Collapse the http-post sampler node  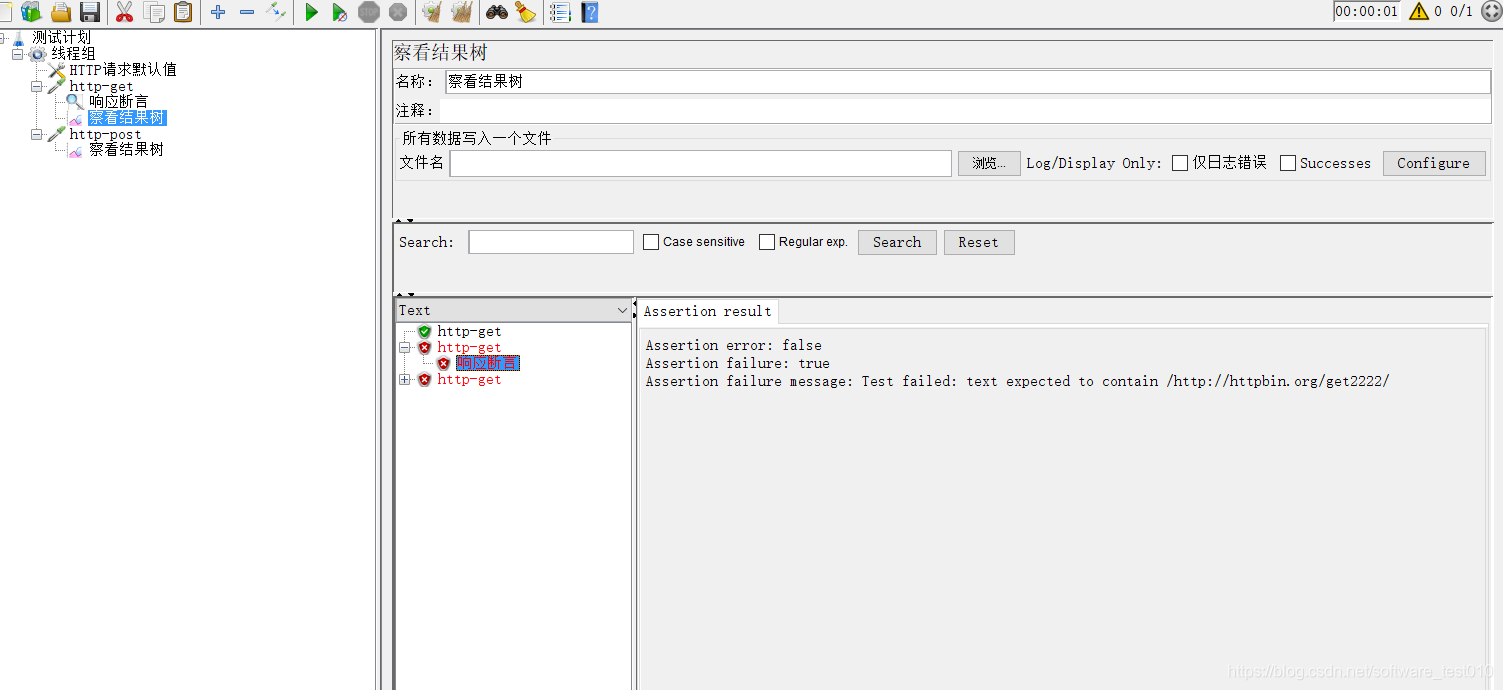[37, 134]
